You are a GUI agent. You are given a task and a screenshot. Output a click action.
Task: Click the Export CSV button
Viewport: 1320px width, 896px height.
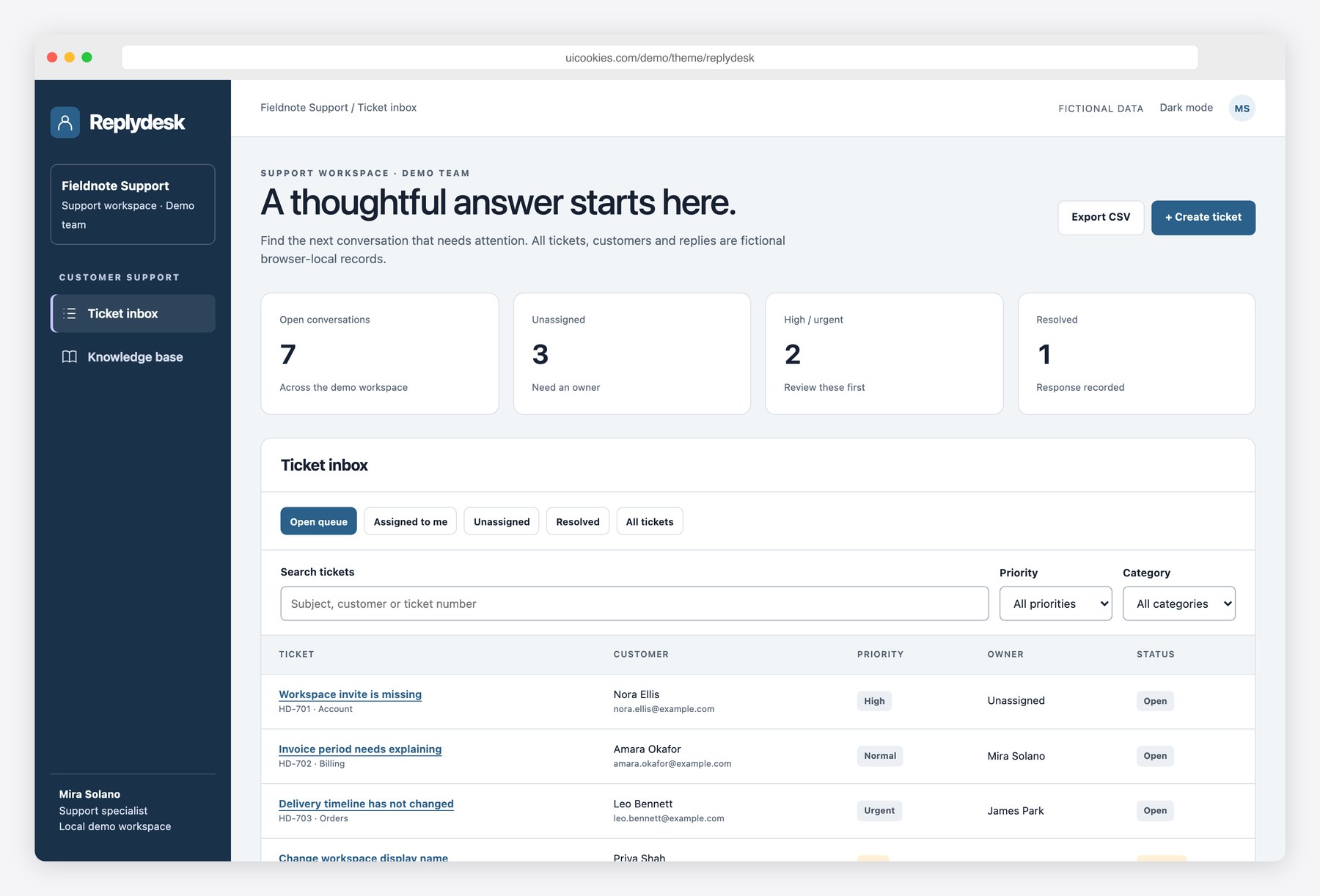pyautogui.click(x=1101, y=218)
